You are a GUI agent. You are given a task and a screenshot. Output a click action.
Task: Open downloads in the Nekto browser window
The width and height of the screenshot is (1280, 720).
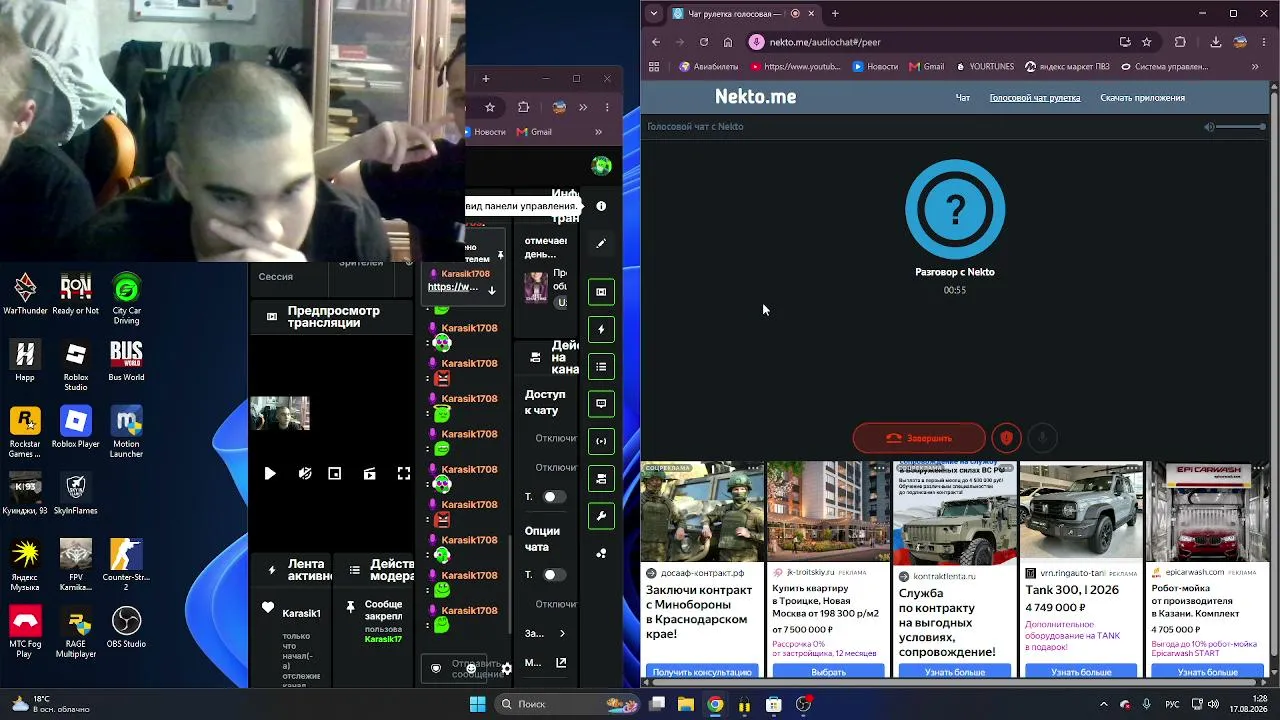click(x=1216, y=42)
